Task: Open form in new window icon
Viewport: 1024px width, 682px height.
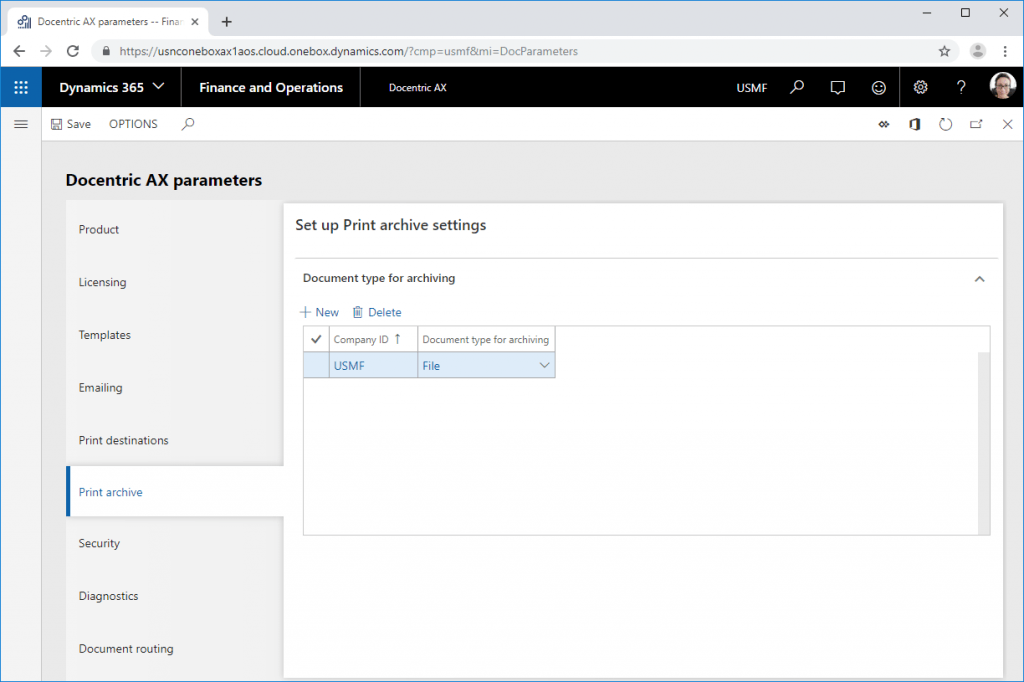Action: [x=976, y=124]
